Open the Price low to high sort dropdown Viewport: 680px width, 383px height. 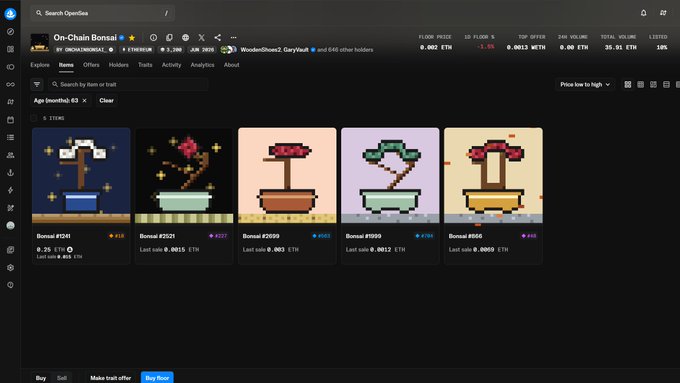point(585,85)
